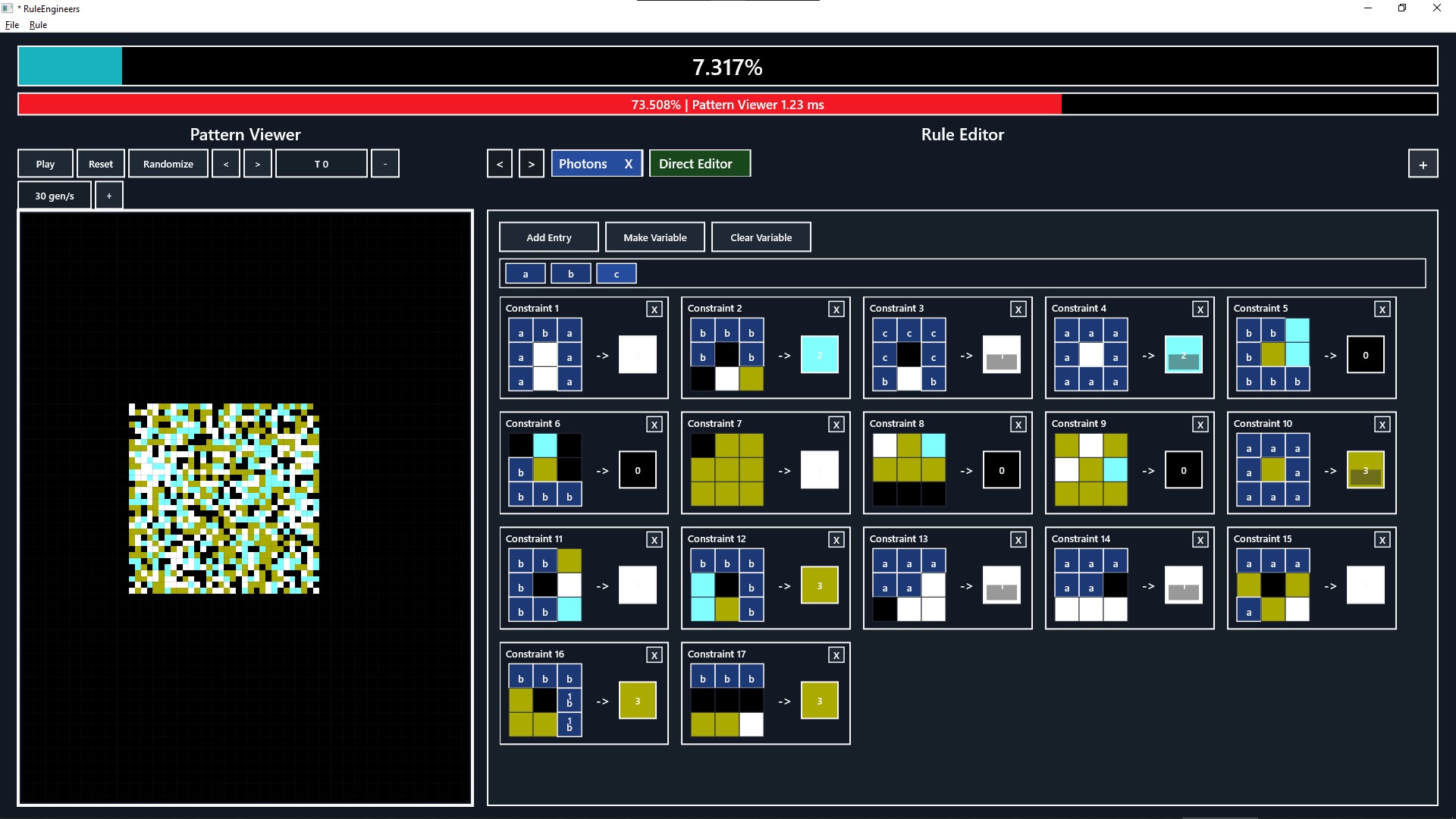Click Constraint 1 white output cell
Screen dimensions: 1456x819
(x=638, y=355)
